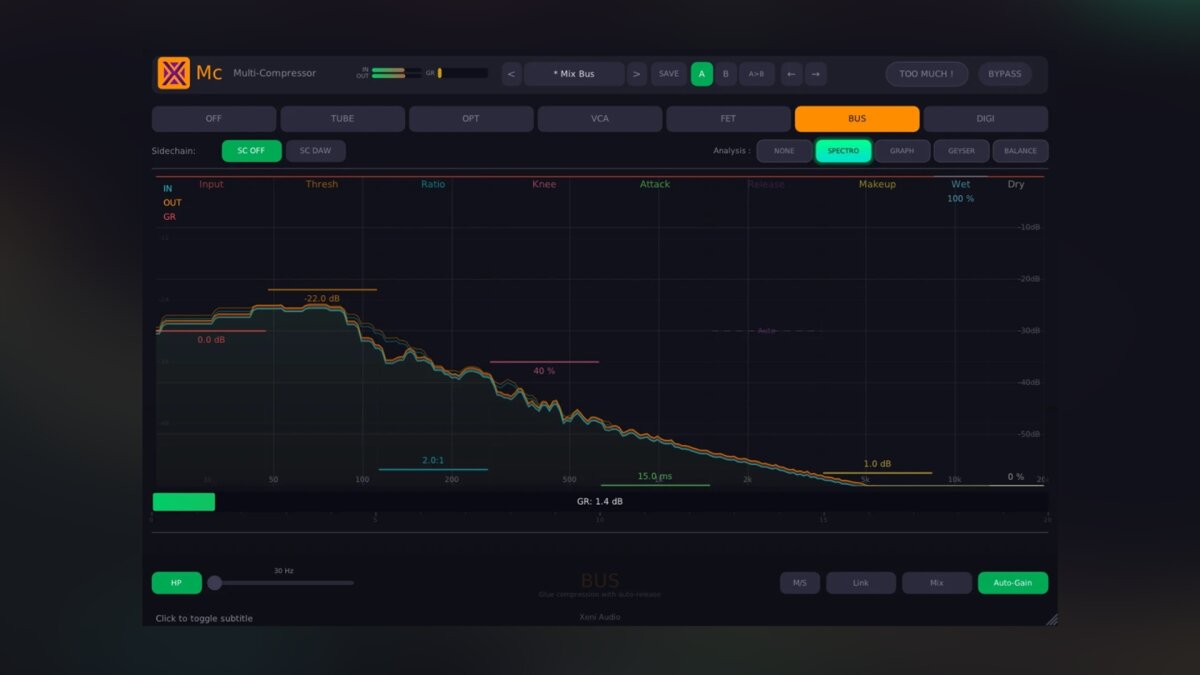Select the B state slot
This screenshot has height=675, width=1200.
tap(726, 74)
